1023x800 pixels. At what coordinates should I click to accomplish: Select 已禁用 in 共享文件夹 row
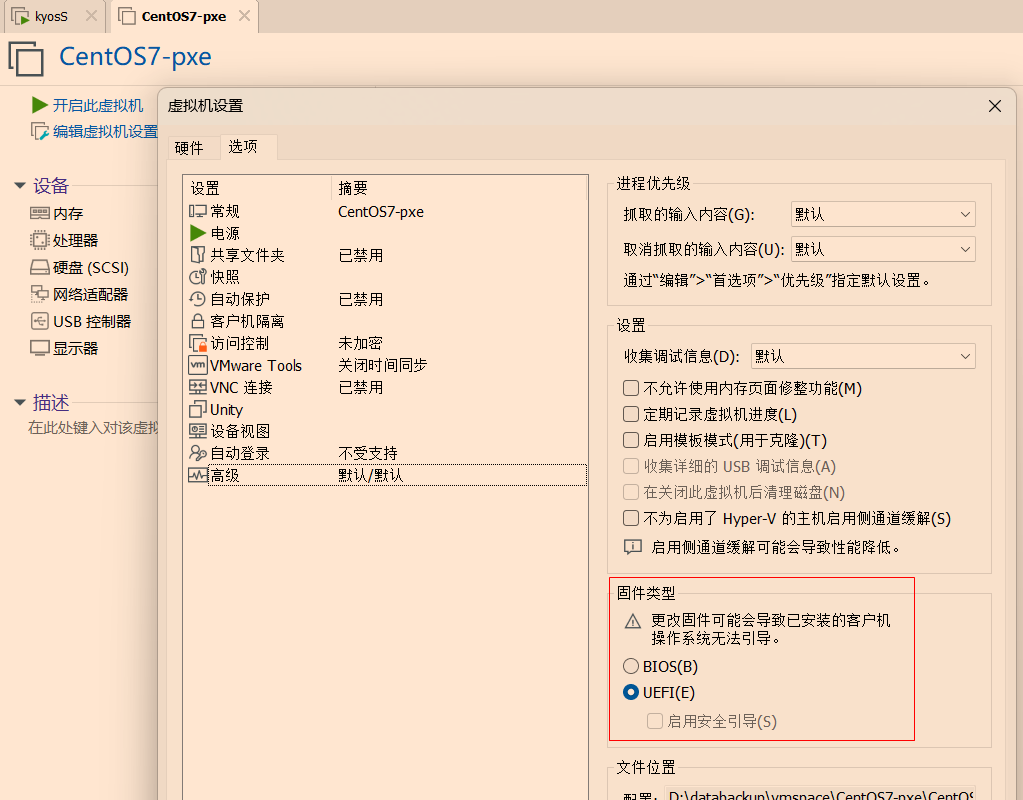point(361,255)
